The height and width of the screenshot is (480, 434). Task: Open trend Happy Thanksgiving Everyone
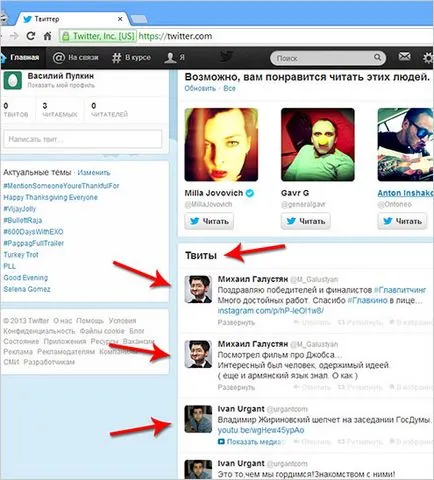[x=50, y=197]
